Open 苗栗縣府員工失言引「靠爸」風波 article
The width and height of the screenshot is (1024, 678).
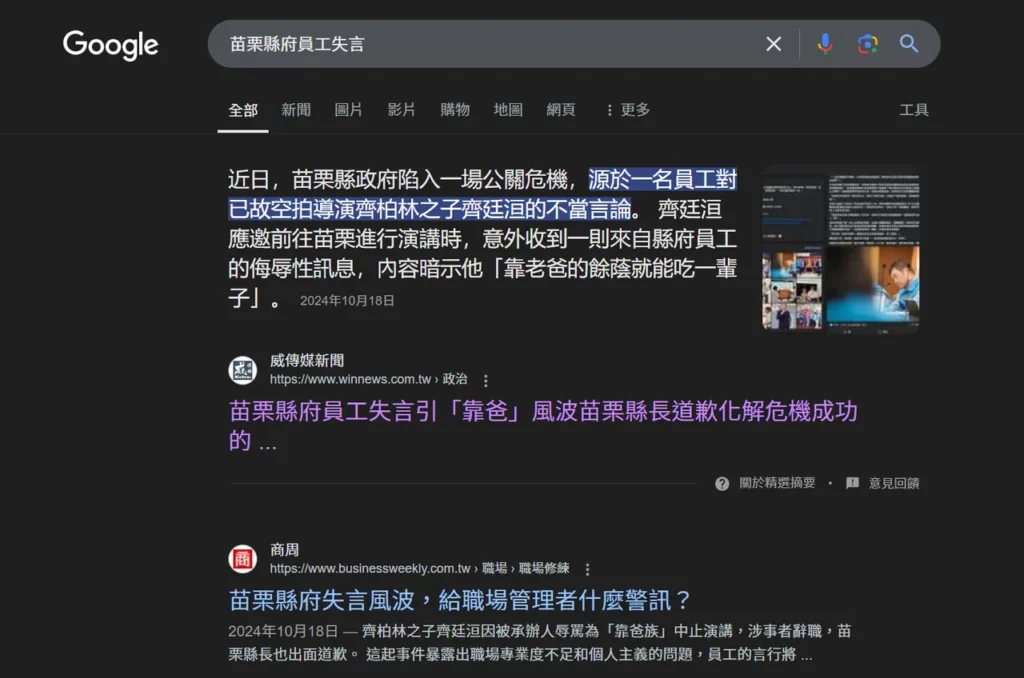pos(543,426)
